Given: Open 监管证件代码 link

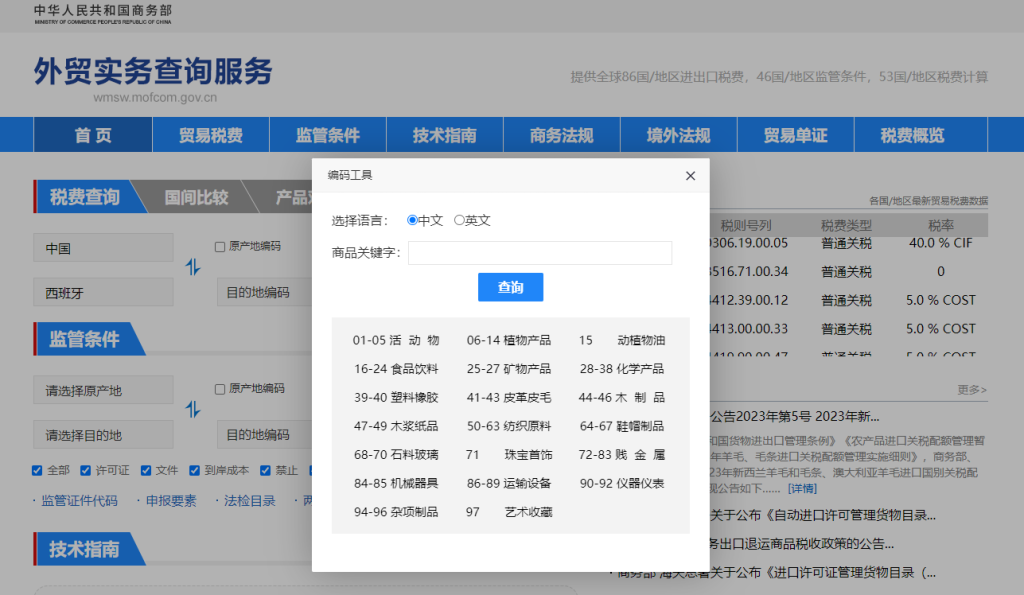Looking at the screenshot, I should (79, 501).
